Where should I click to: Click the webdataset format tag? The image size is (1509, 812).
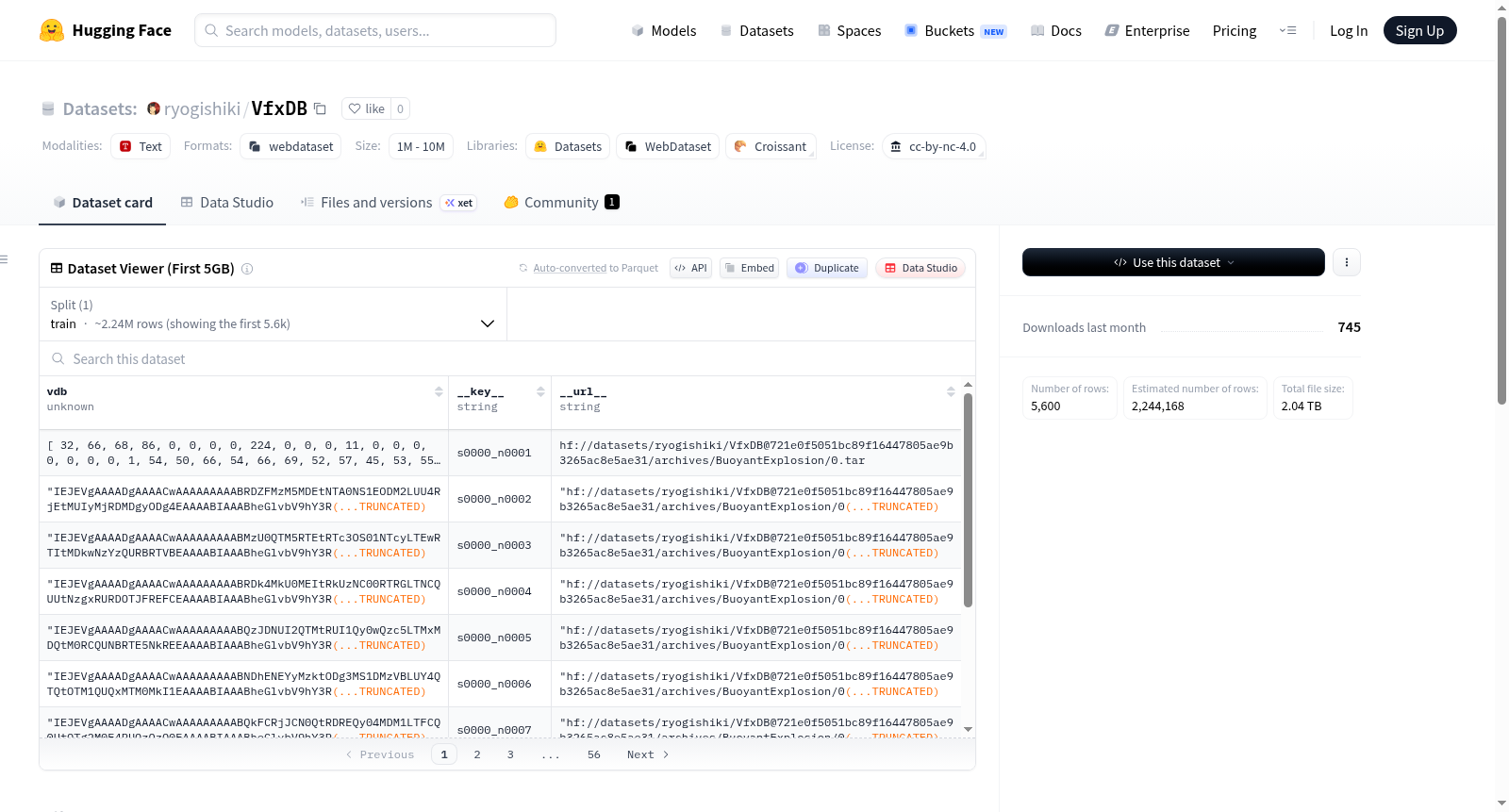coord(291,146)
